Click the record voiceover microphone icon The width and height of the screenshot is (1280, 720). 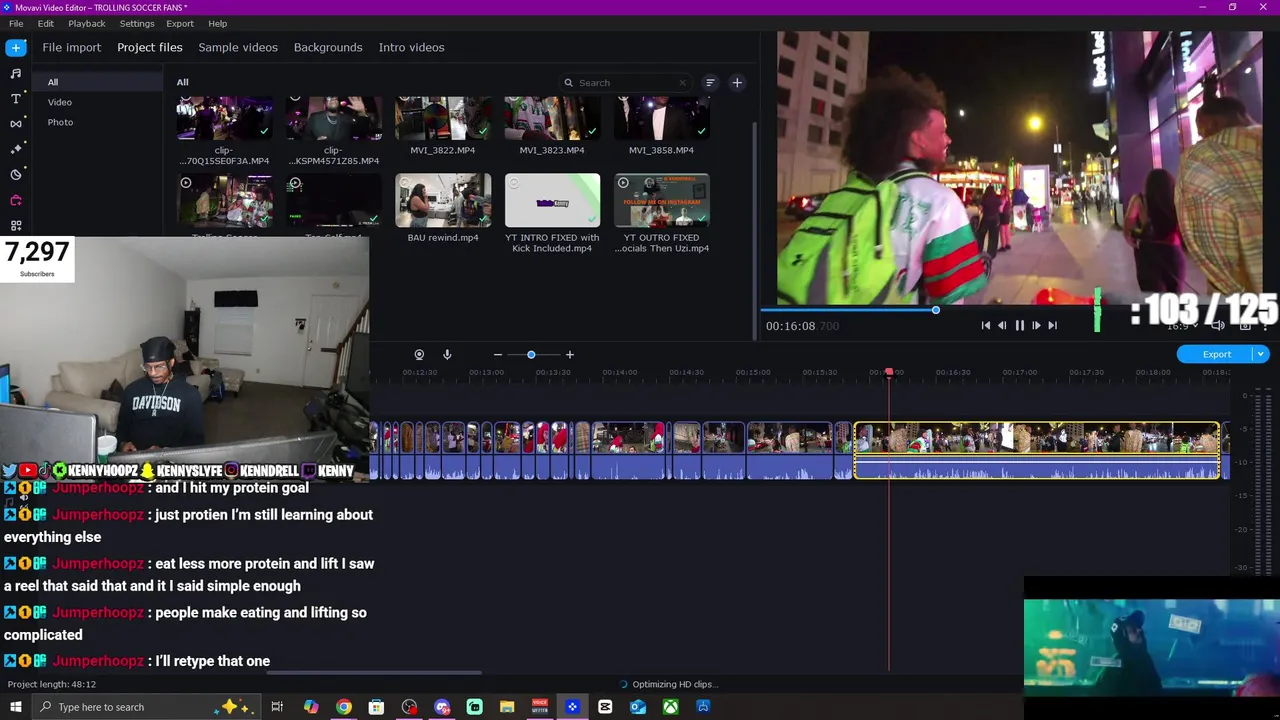[447, 354]
